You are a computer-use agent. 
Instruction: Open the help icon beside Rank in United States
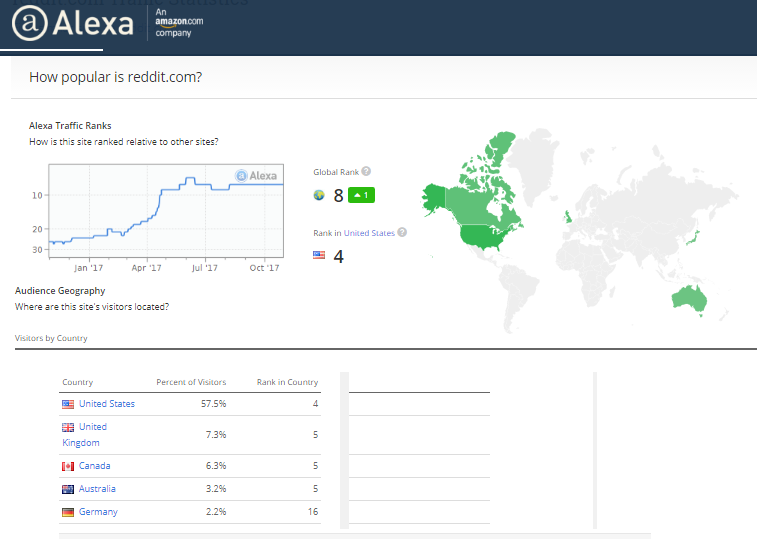coord(402,233)
